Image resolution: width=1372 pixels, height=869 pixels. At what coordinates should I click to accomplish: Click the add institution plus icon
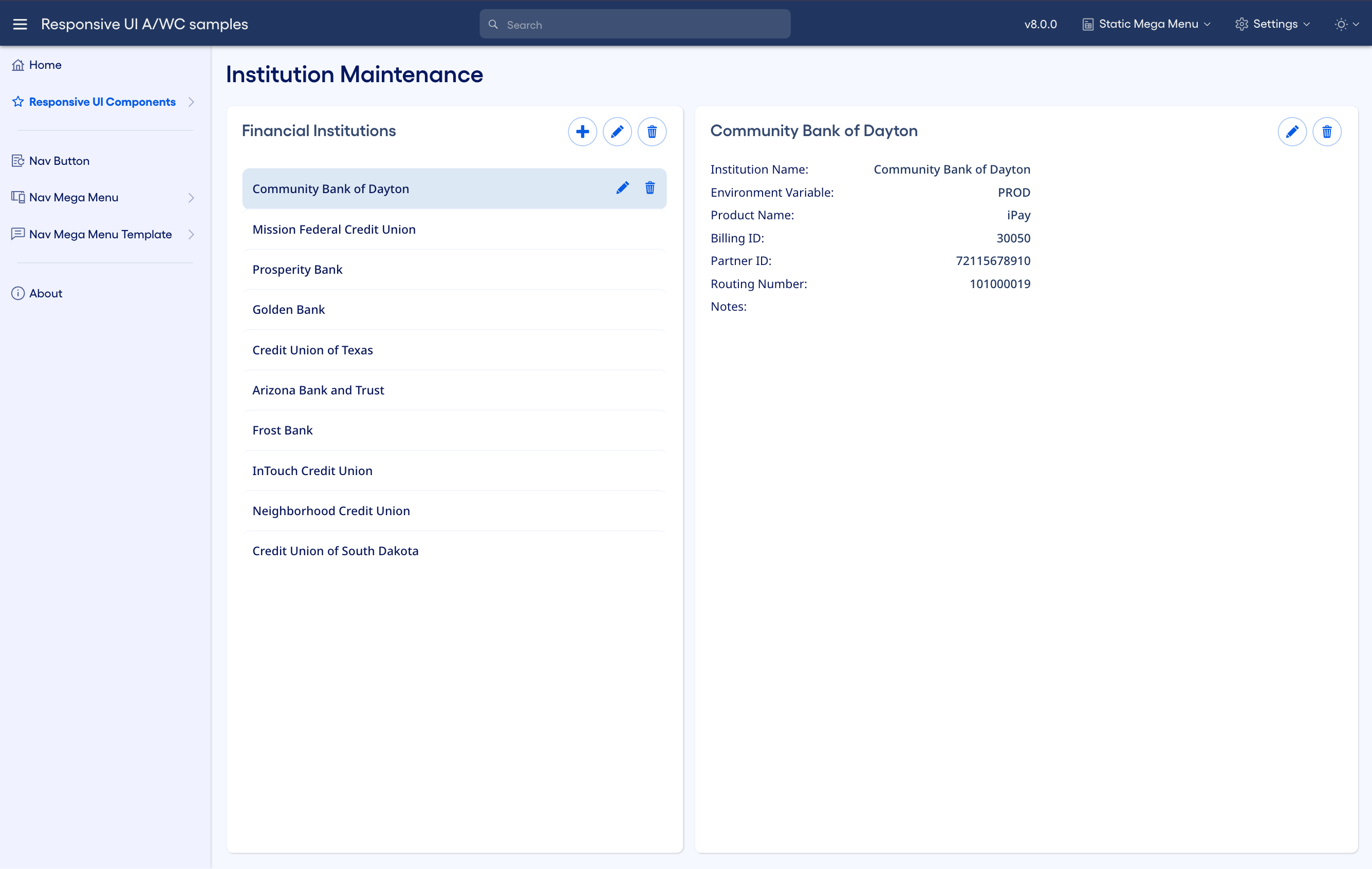tap(582, 131)
